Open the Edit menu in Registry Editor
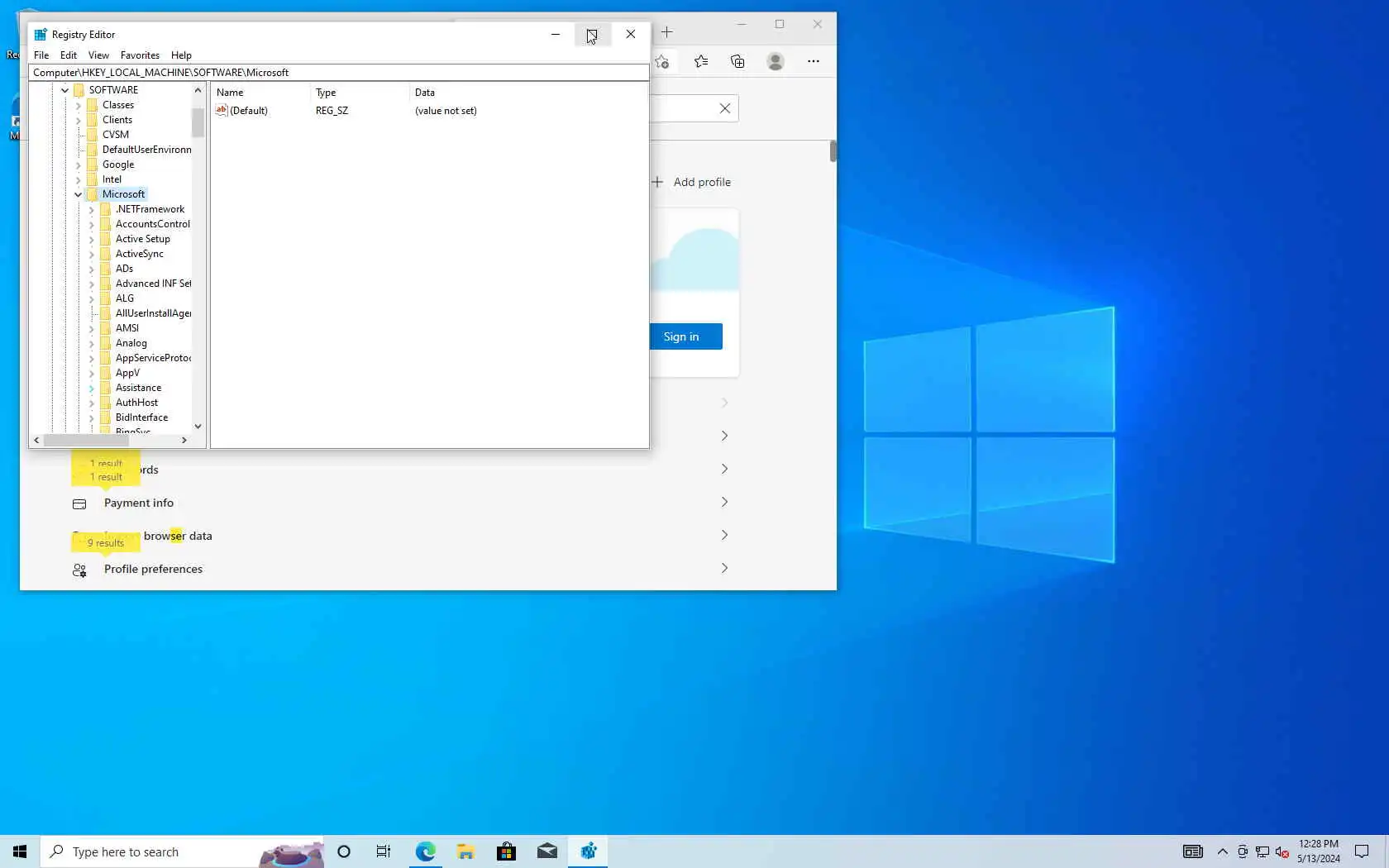This screenshot has height=868, width=1389. (69, 55)
